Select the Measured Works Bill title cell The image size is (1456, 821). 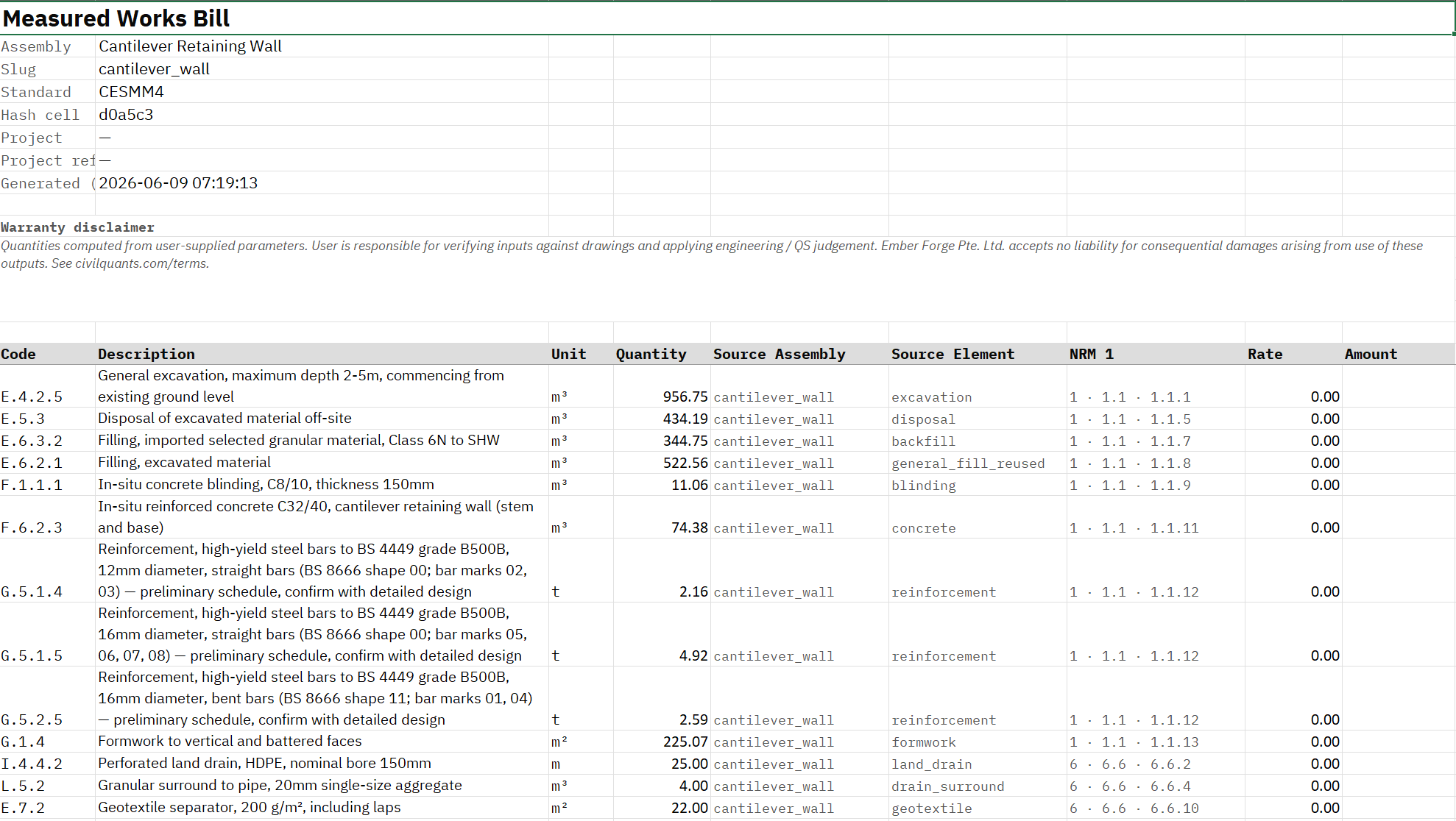pyautogui.click(x=727, y=18)
